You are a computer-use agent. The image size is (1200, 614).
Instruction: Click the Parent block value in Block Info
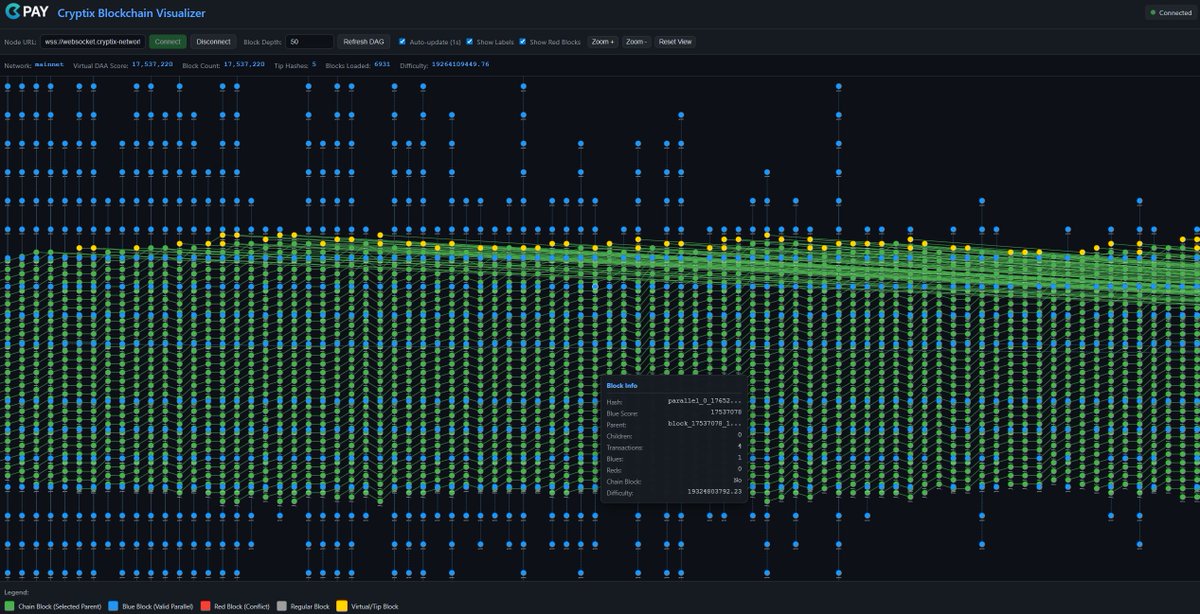click(x=704, y=424)
